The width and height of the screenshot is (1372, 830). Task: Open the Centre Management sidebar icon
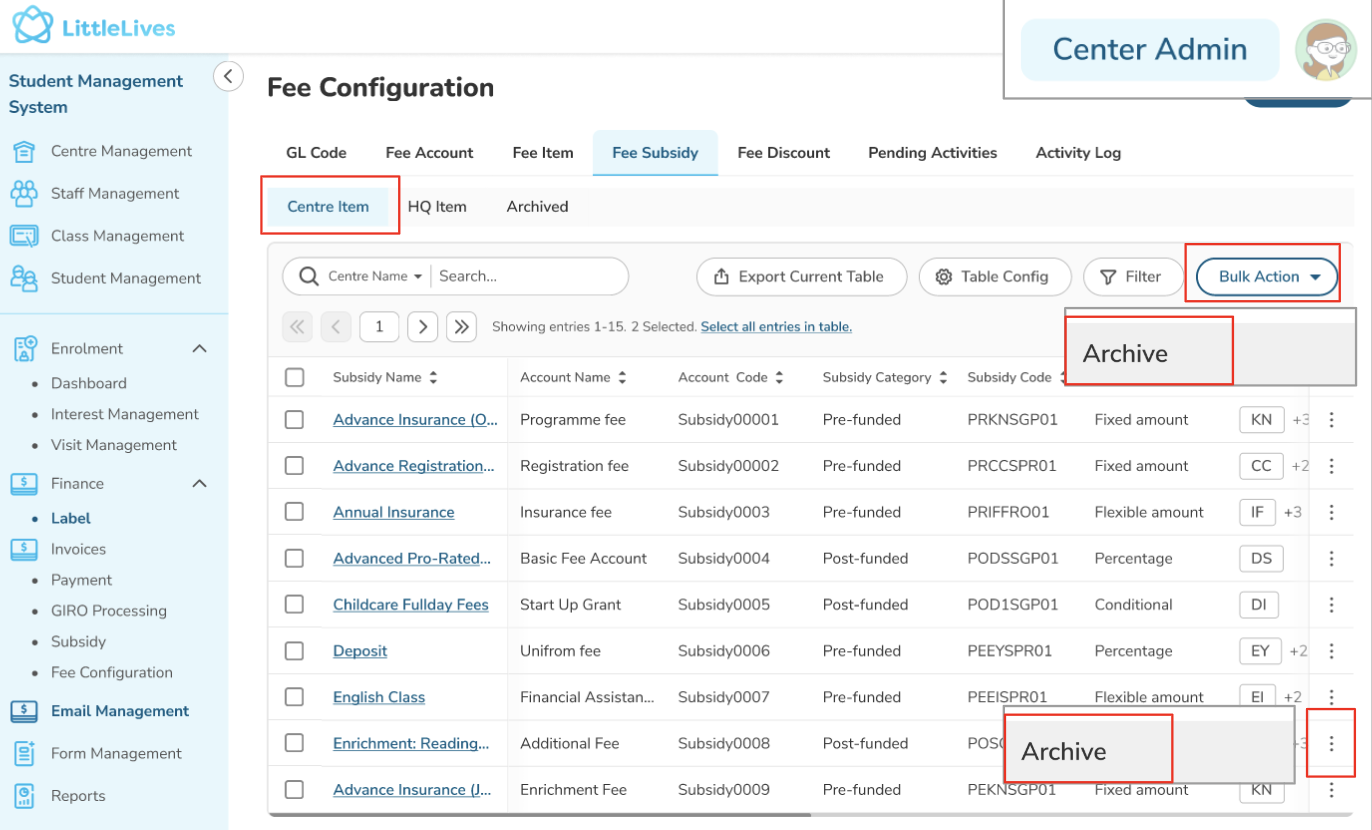click(24, 152)
